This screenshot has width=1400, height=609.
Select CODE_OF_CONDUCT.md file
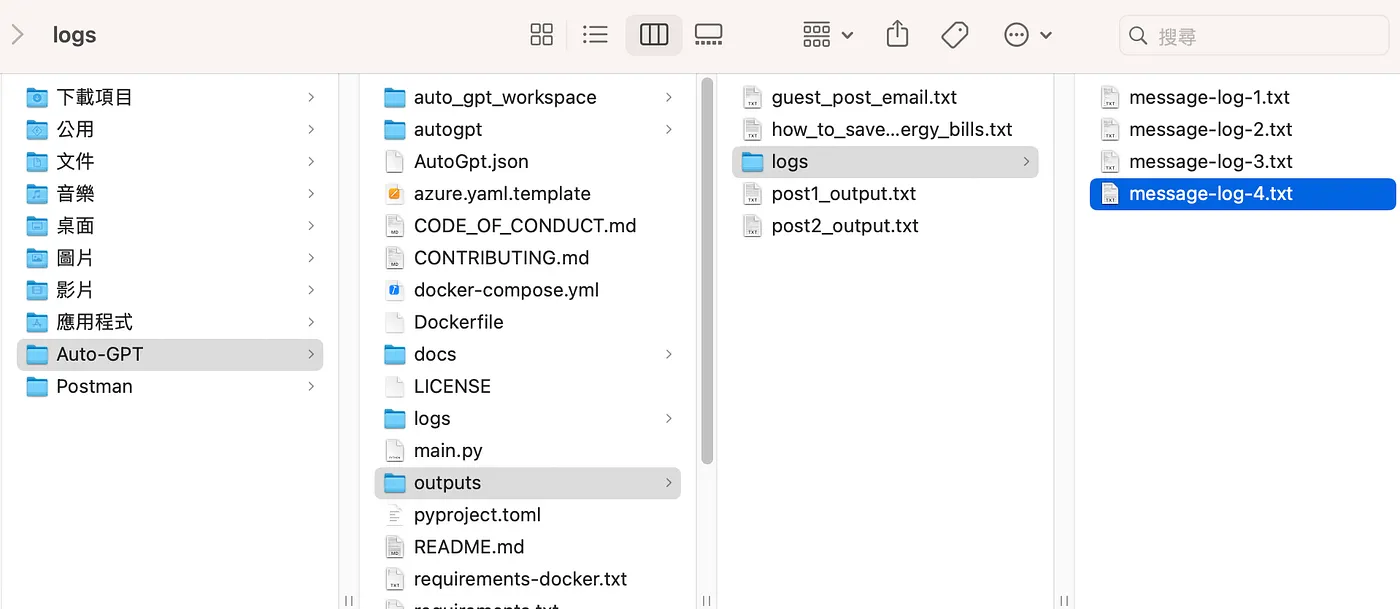528,225
